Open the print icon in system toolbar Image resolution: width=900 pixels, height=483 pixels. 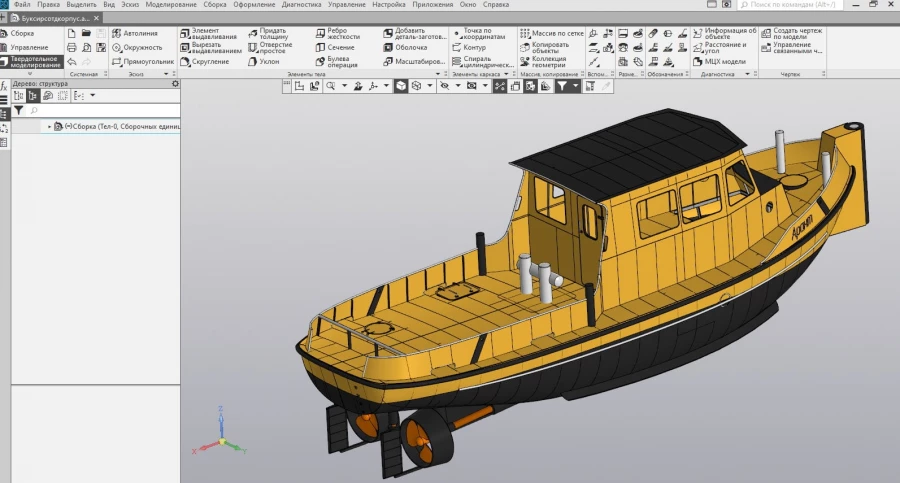pyautogui.click(x=72, y=48)
